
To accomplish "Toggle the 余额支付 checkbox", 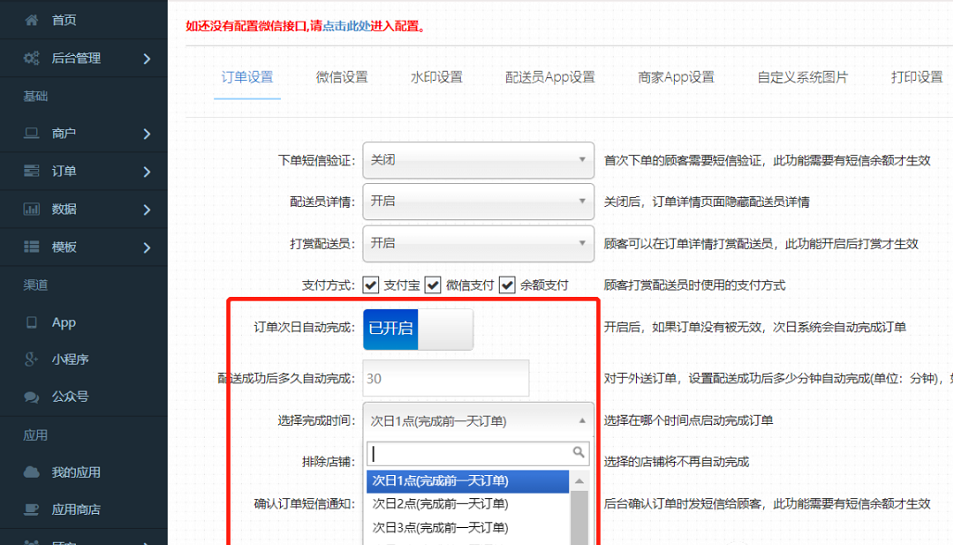I will 507,285.
